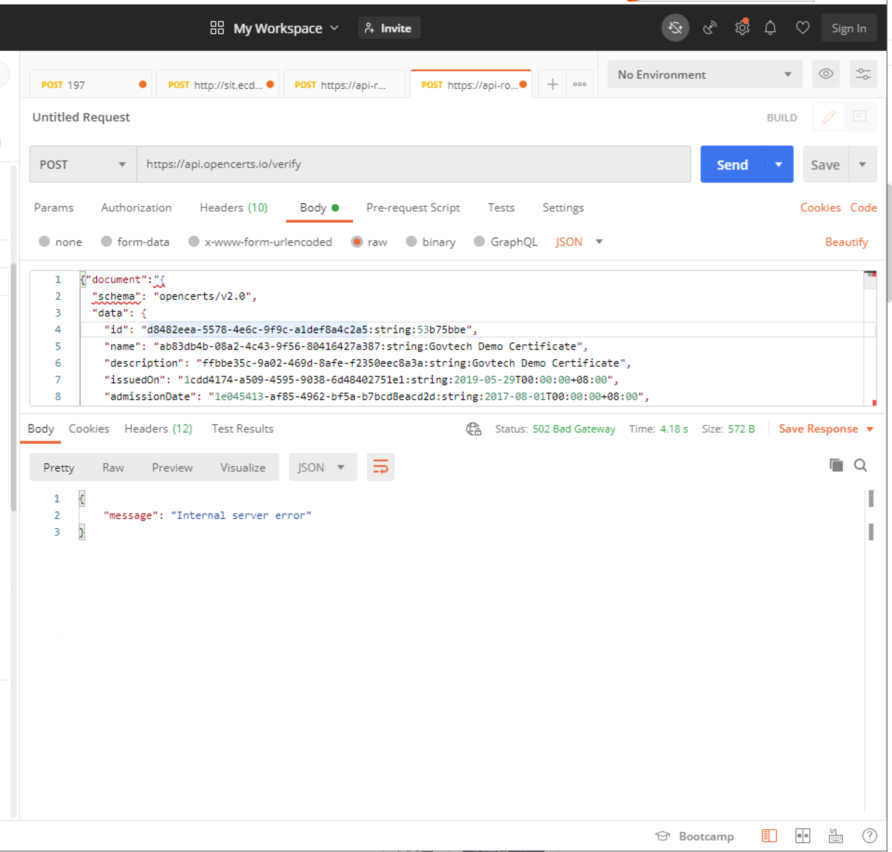Copy the response body using copy icon
Image resolution: width=892 pixels, height=852 pixels.
[x=837, y=465]
